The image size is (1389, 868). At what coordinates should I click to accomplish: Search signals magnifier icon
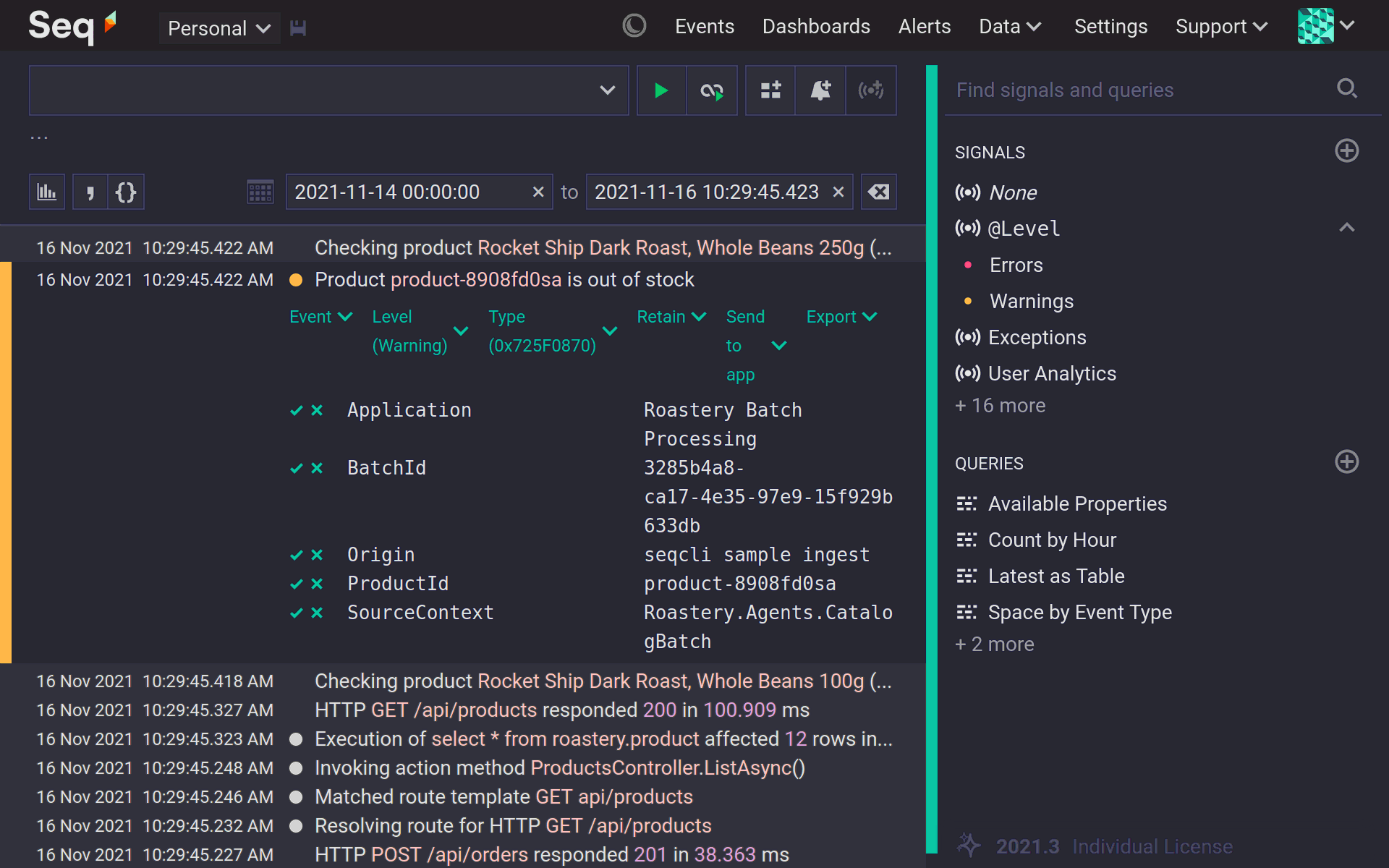click(1347, 88)
